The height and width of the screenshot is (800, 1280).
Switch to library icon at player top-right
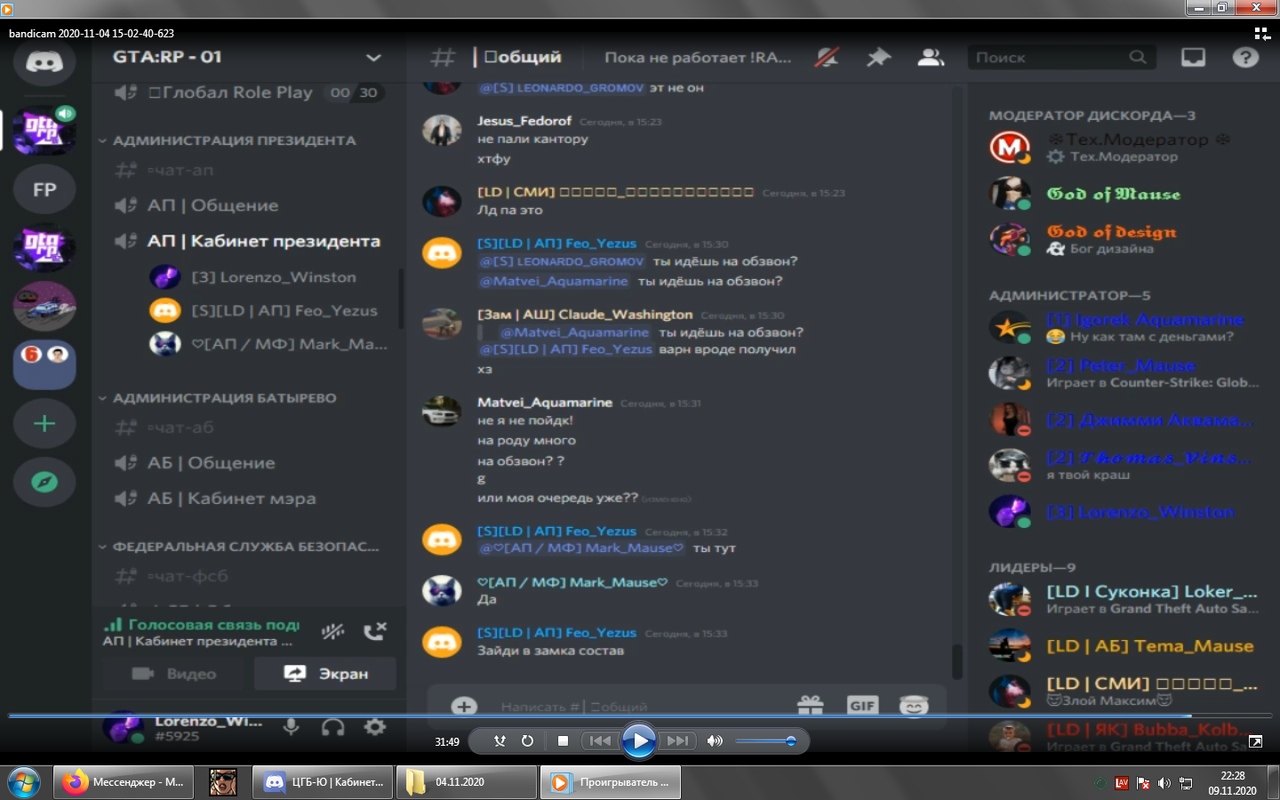(1262, 33)
